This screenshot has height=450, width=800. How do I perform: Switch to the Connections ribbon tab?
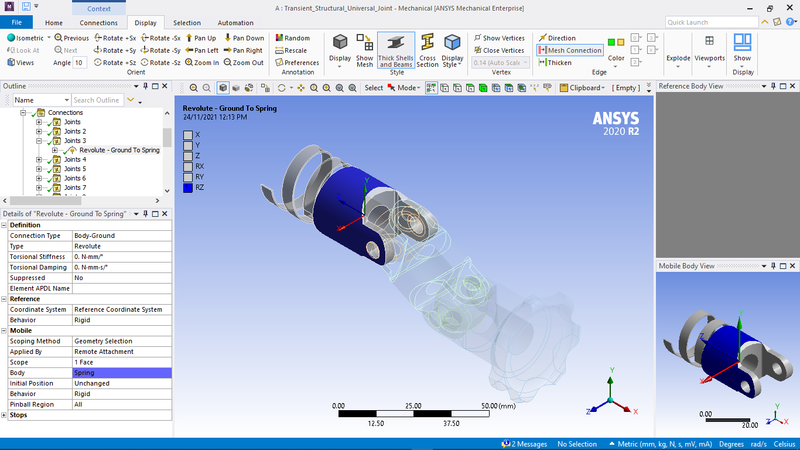(x=98, y=22)
